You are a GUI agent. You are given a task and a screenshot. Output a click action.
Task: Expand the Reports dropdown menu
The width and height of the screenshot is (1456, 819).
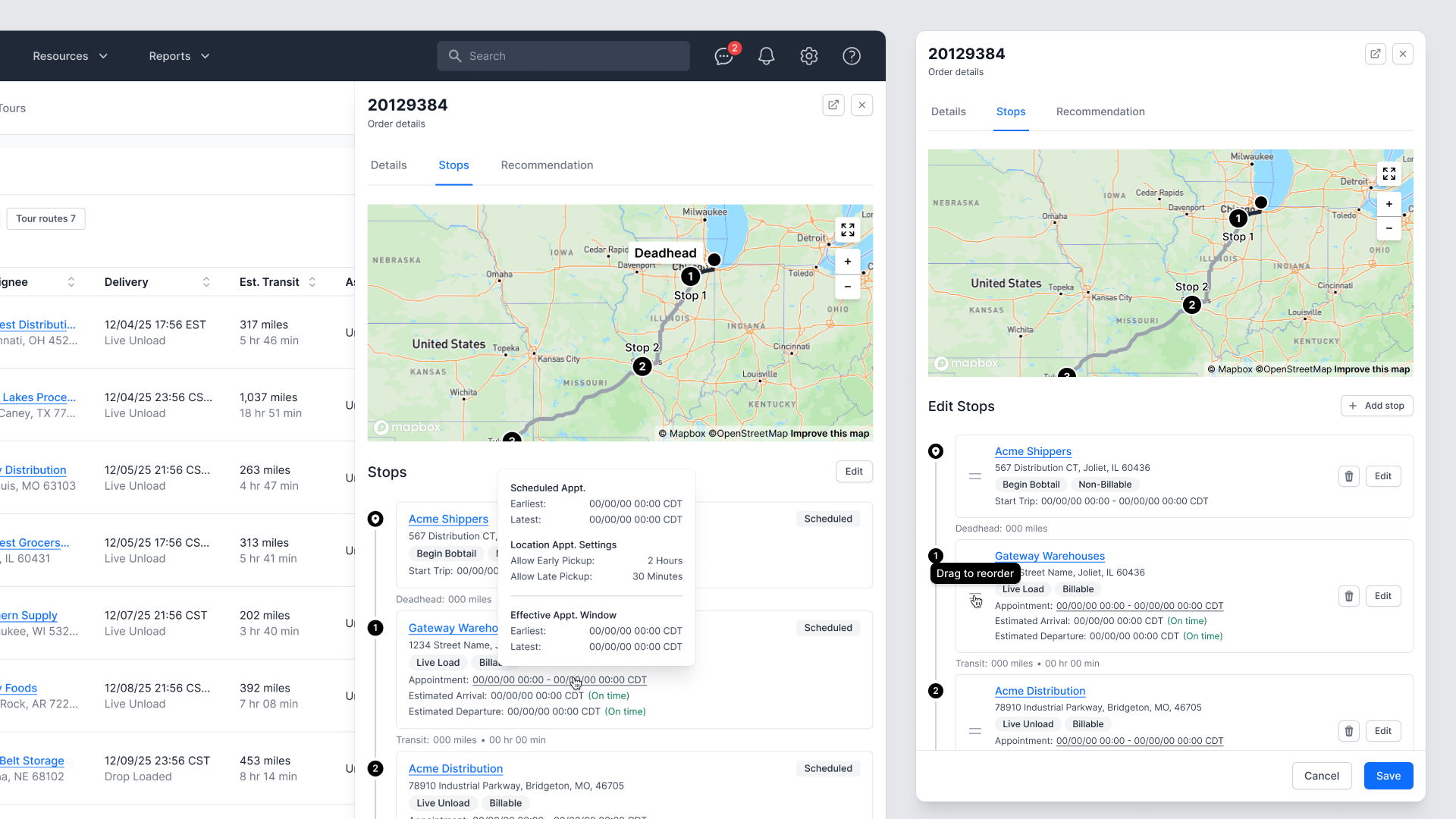[179, 56]
